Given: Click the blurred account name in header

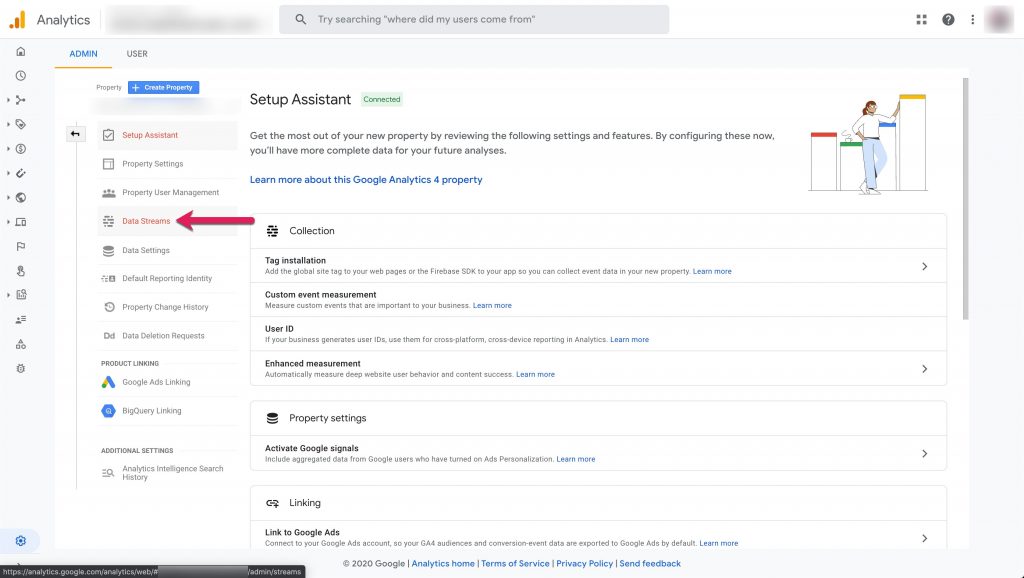Looking at the screenshot, I should [189, 21].
